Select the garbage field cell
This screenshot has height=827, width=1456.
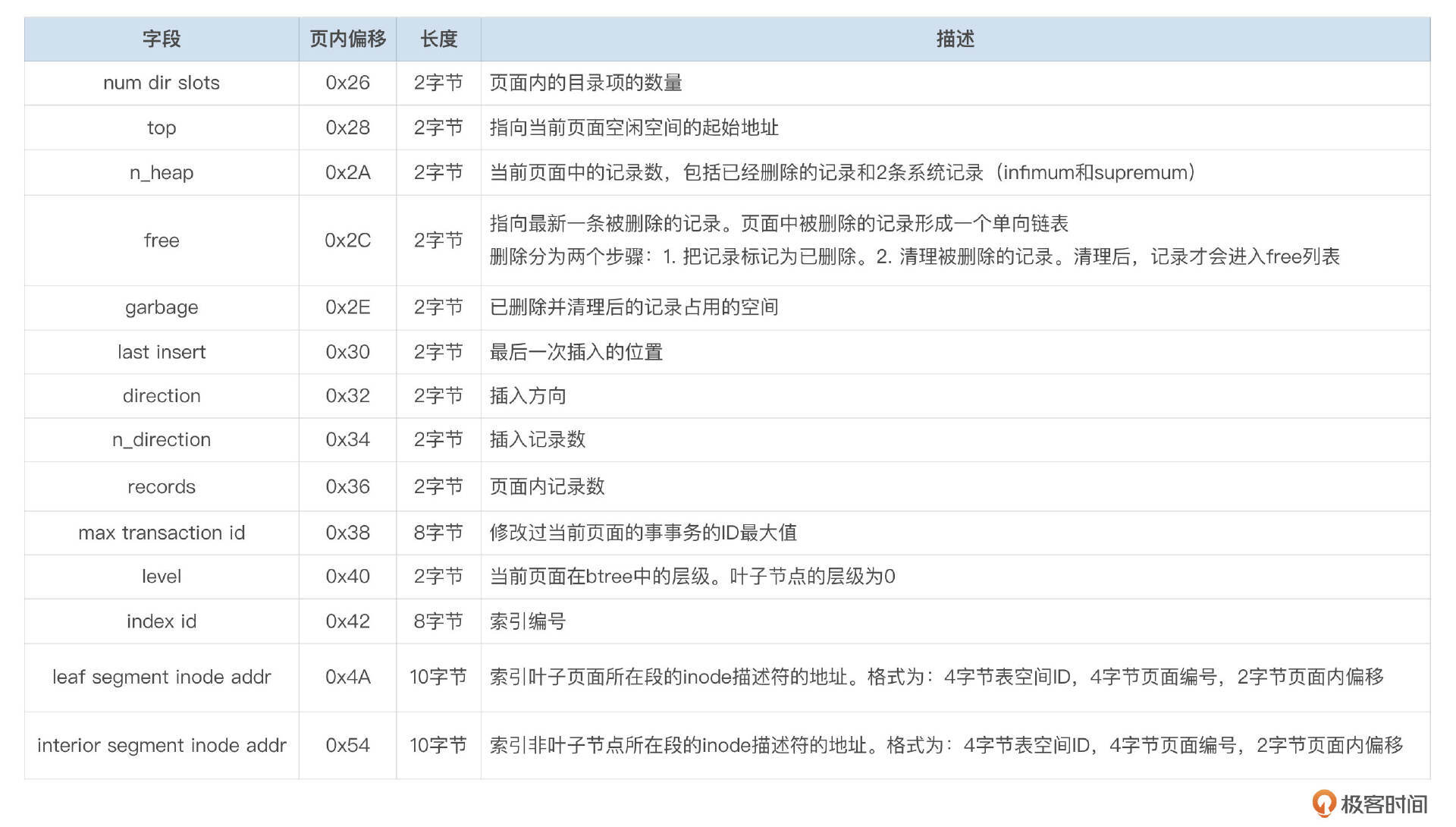[162, 307]
